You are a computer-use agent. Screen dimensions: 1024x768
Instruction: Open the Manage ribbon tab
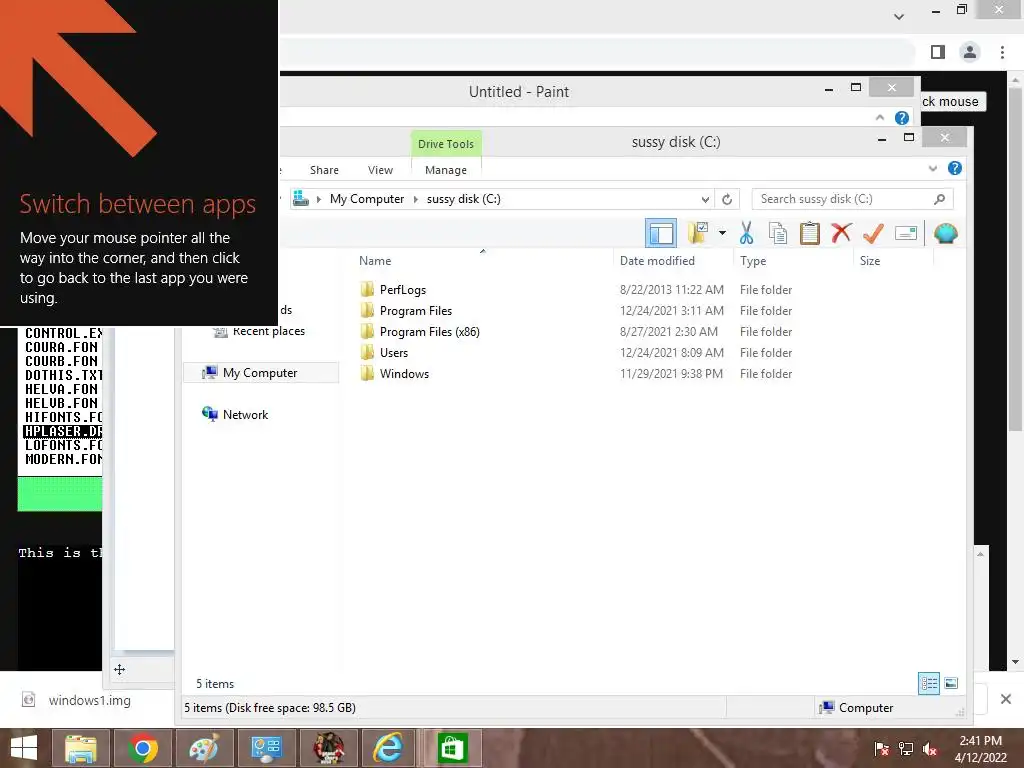click(446, 170)
